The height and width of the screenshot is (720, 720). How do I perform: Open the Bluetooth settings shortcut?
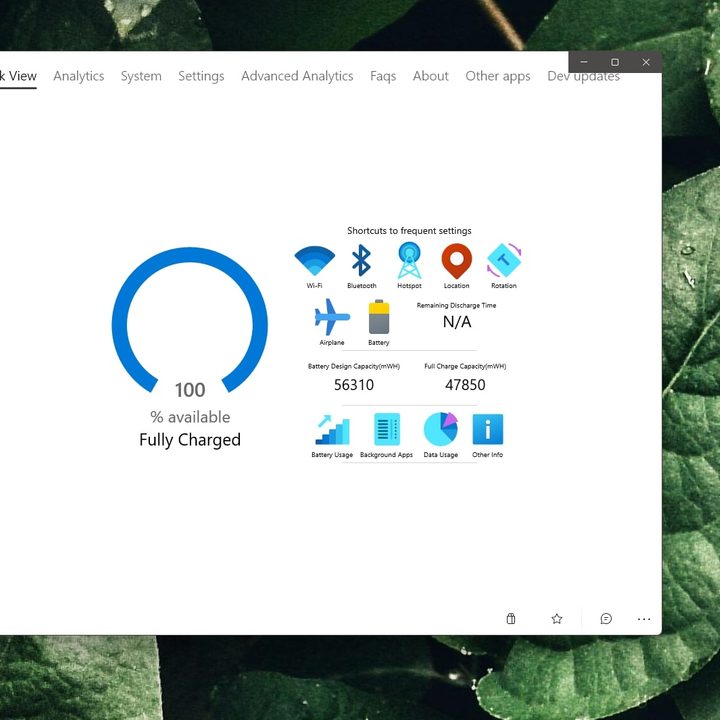click(x=361, y=266)
